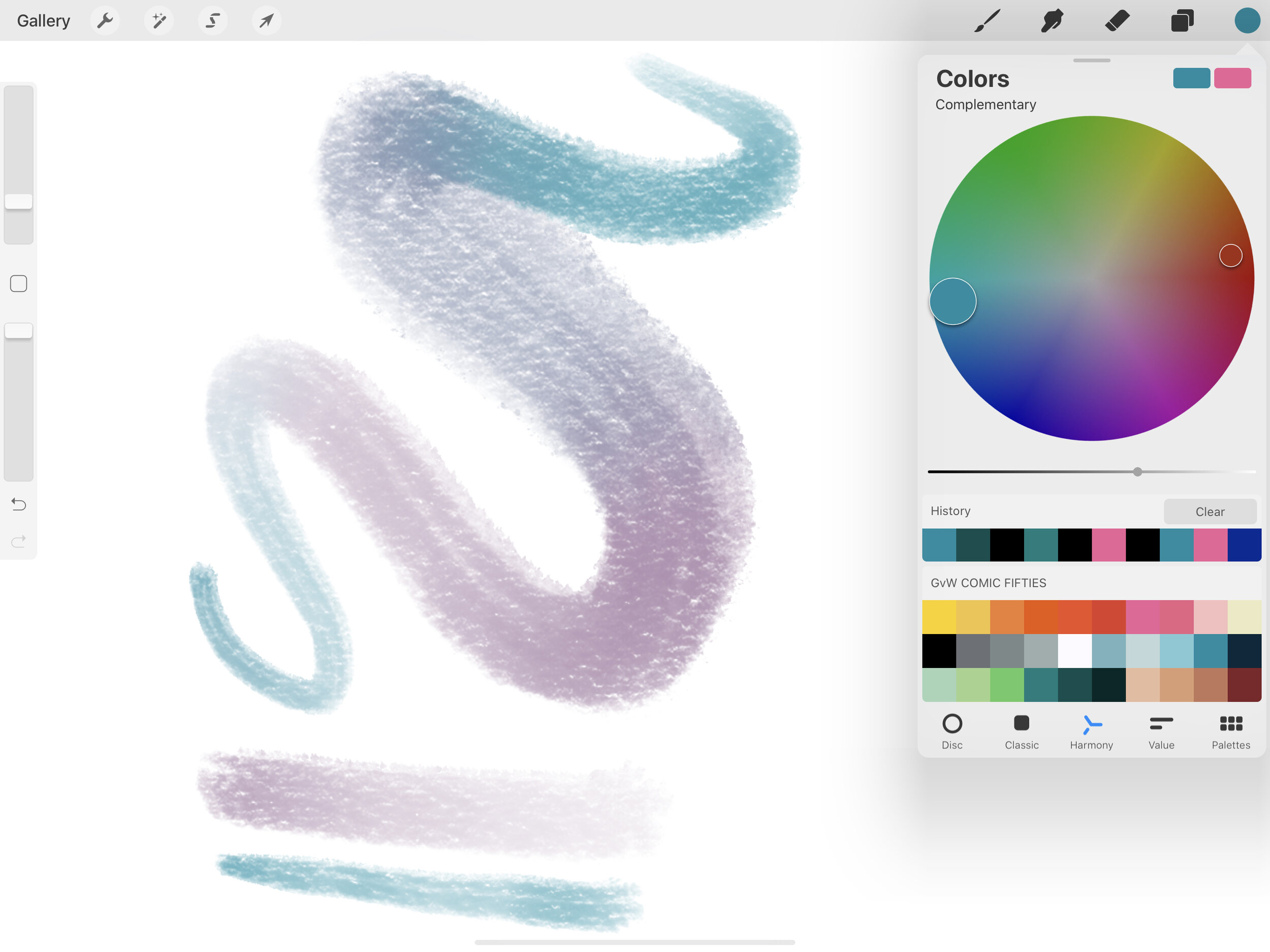Open the Complementary harmony mode menu
The image size is (1270, 952).
coord(985,105)
